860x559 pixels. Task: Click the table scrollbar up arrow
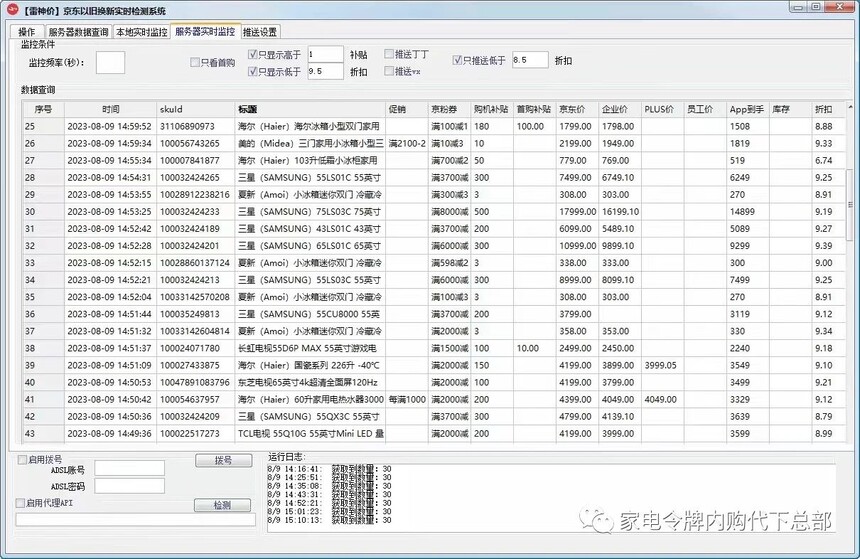point(850,107)
